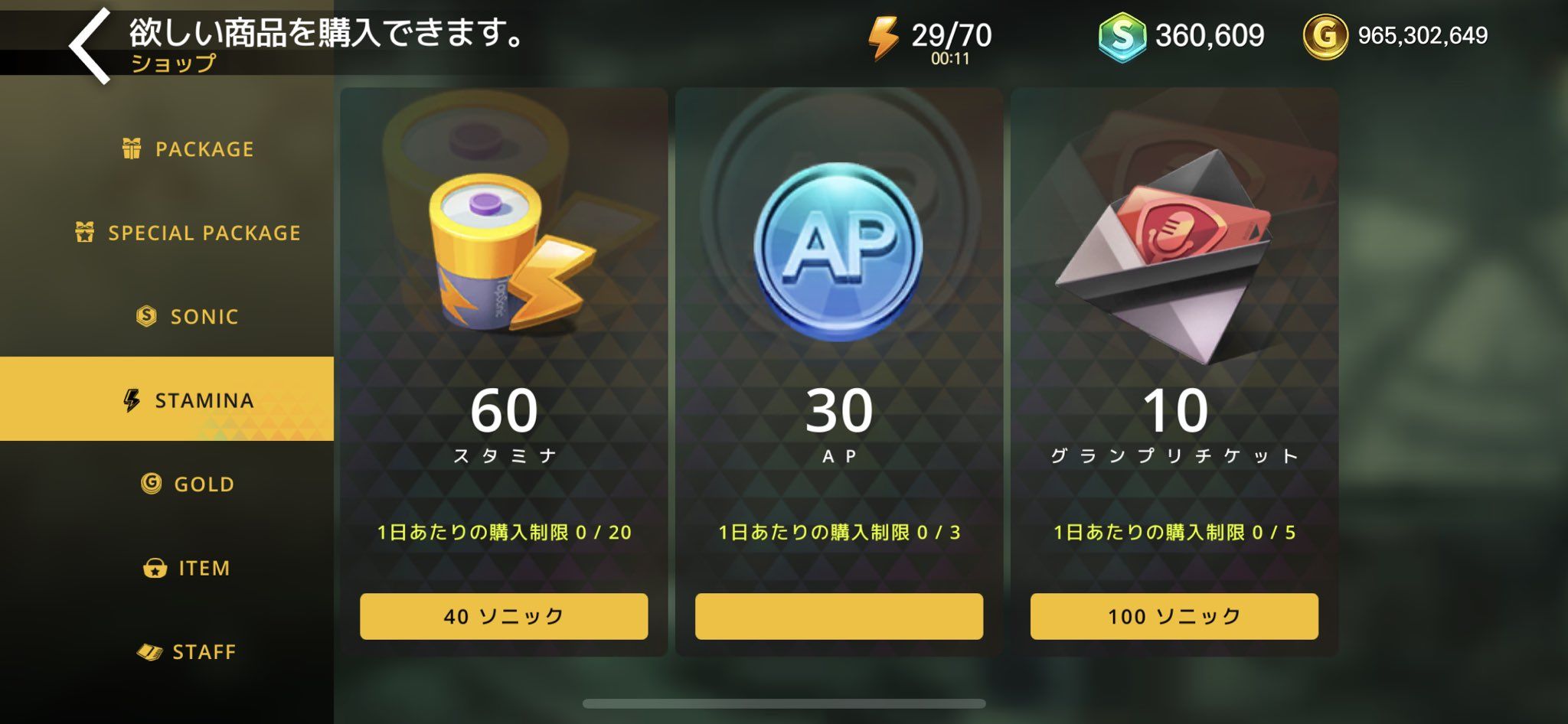The height and width of the screenshot is (724, 1568).
Task: Tap the 965,302,649 gold balance
Action: pyautogui.click(x=1423, y=35)
